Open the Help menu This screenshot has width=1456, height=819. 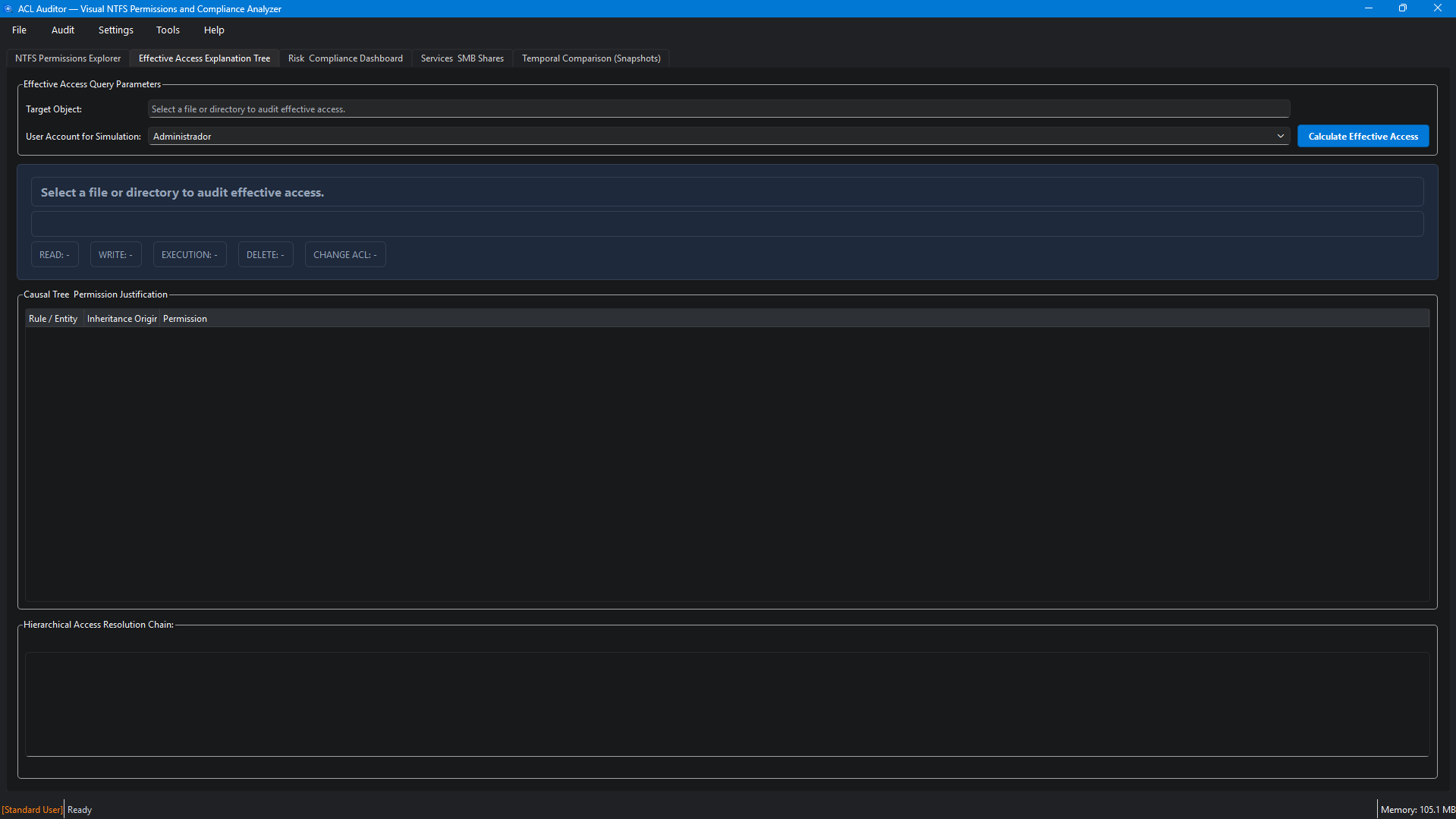(x=214, y=30)
